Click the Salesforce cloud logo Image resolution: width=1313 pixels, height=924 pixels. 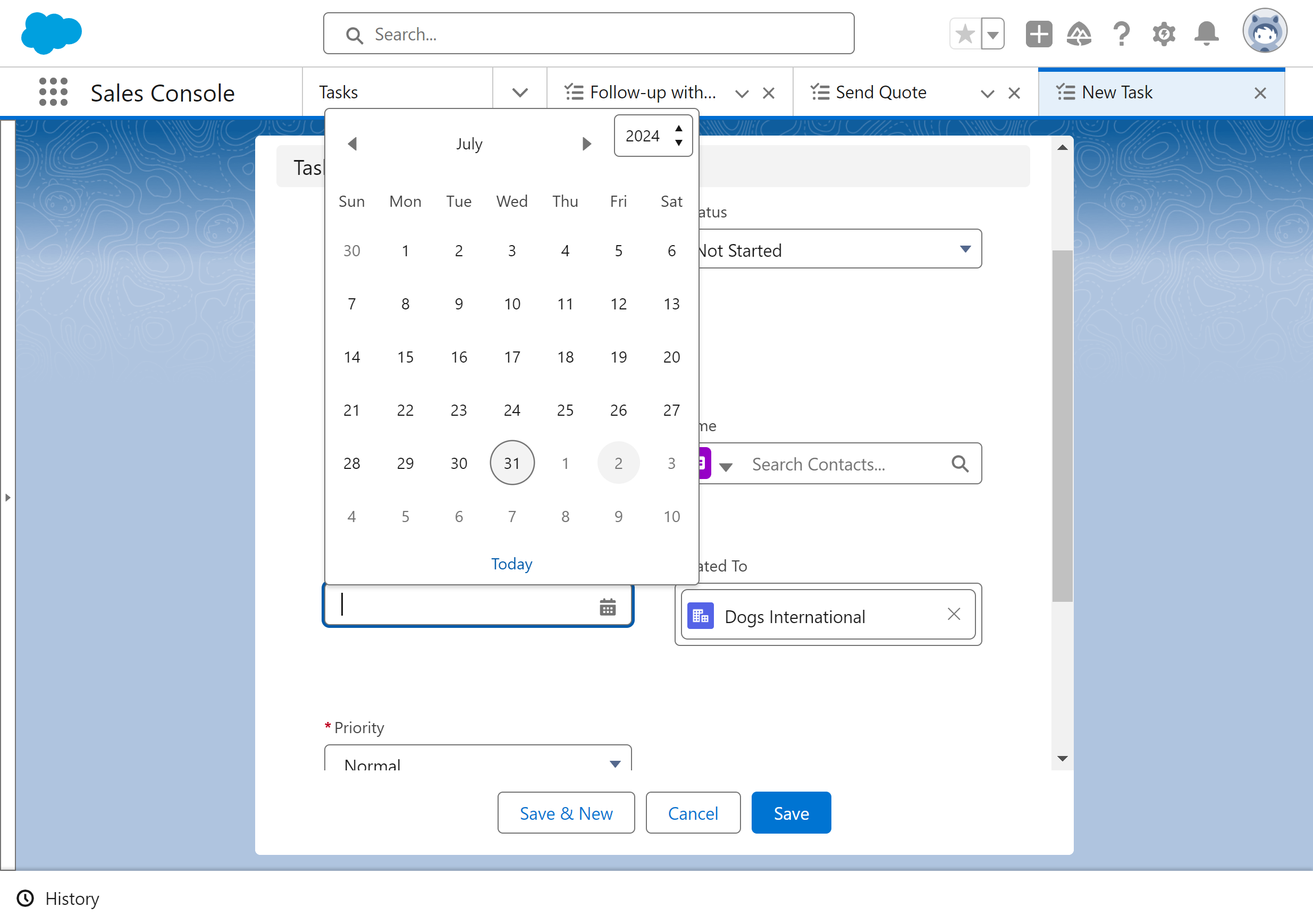coord(52,33)
